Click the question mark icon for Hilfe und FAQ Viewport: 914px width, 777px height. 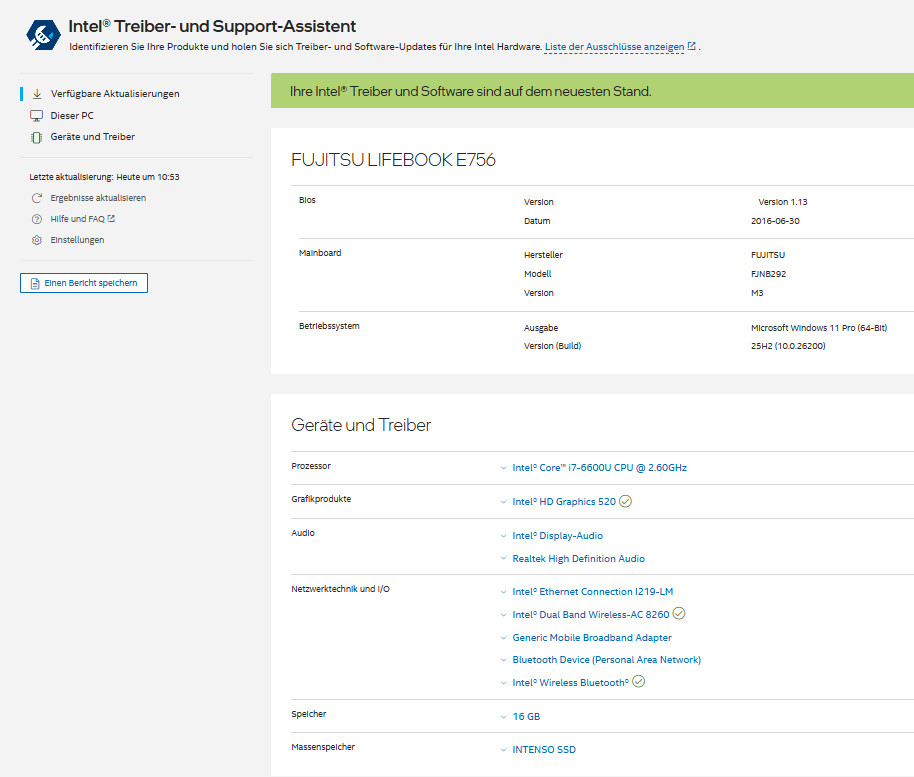tap(37, 219)
